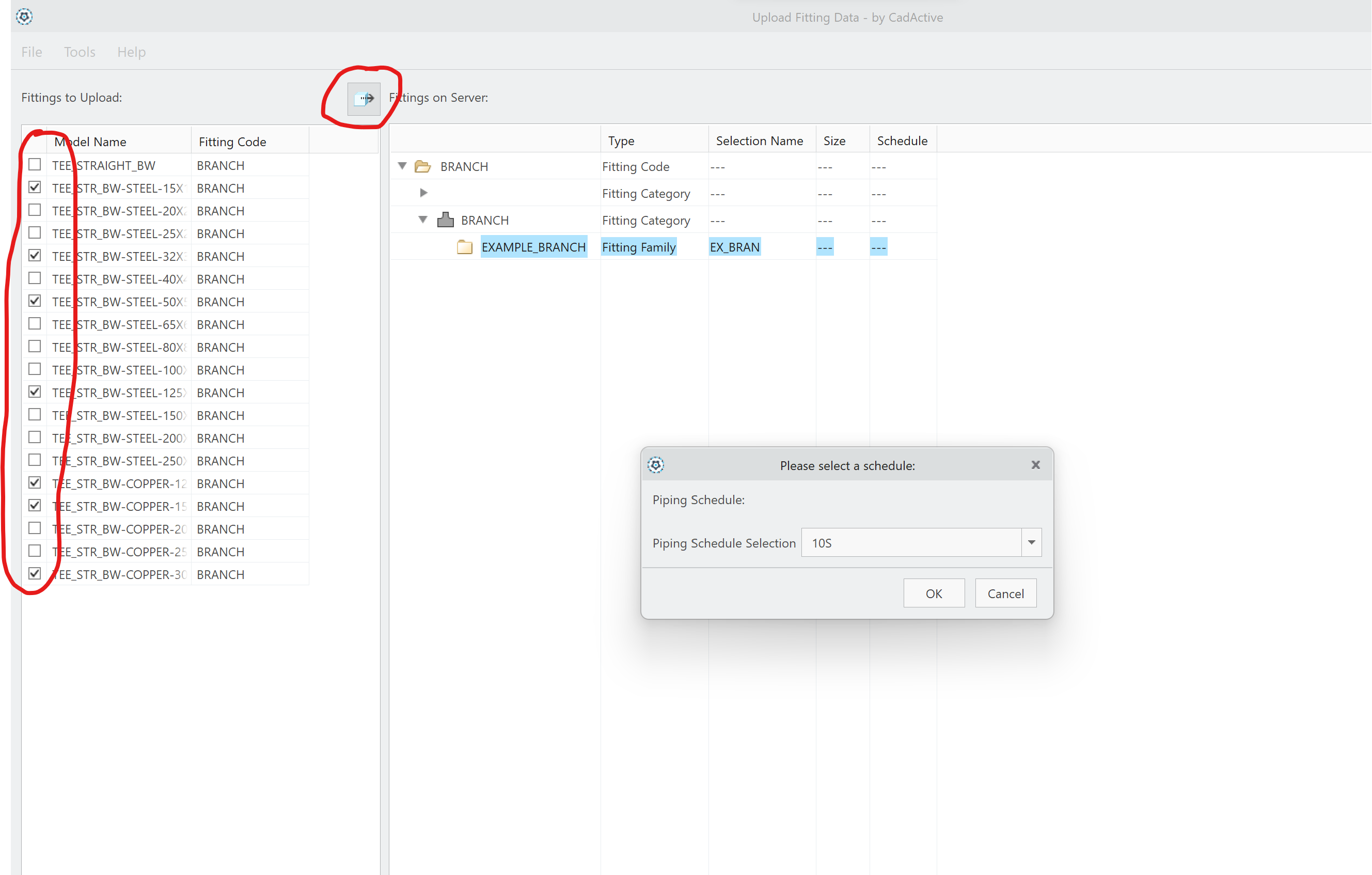Uncheck the TEE_STR_BW-STEEL-125 checkbox

(35, 392)
